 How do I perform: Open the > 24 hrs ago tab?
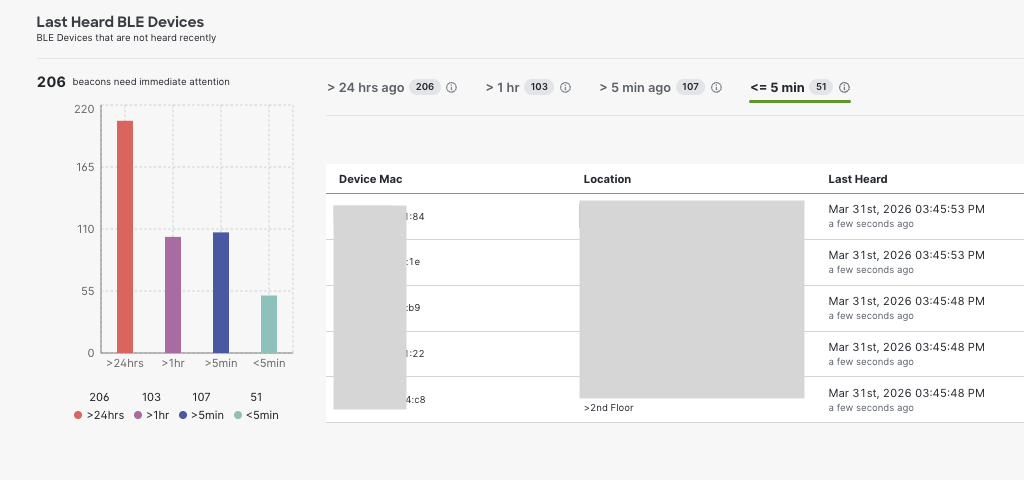366,88
